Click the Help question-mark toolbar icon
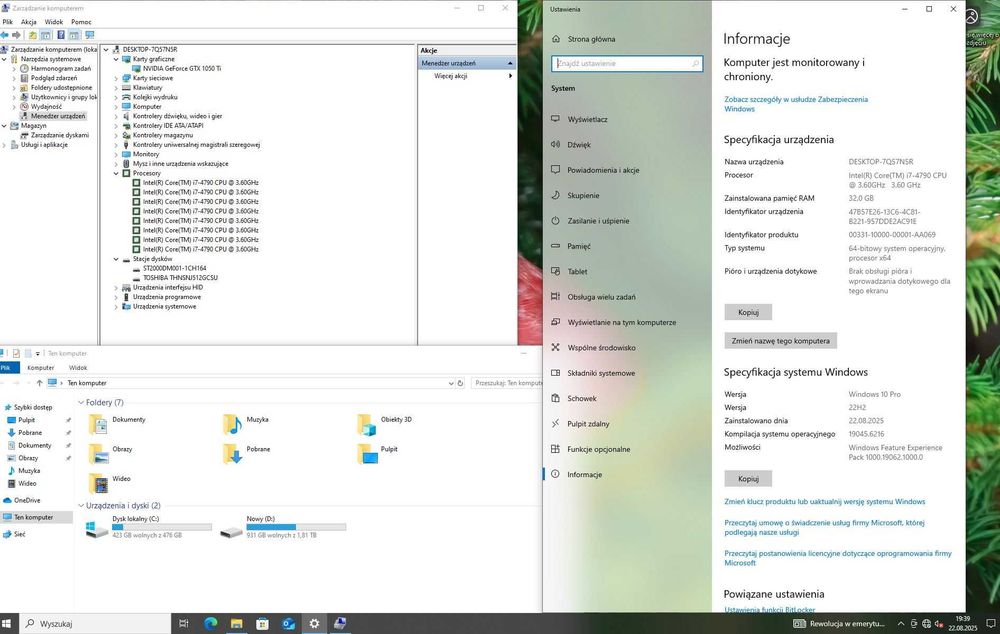 pos(61,35)
